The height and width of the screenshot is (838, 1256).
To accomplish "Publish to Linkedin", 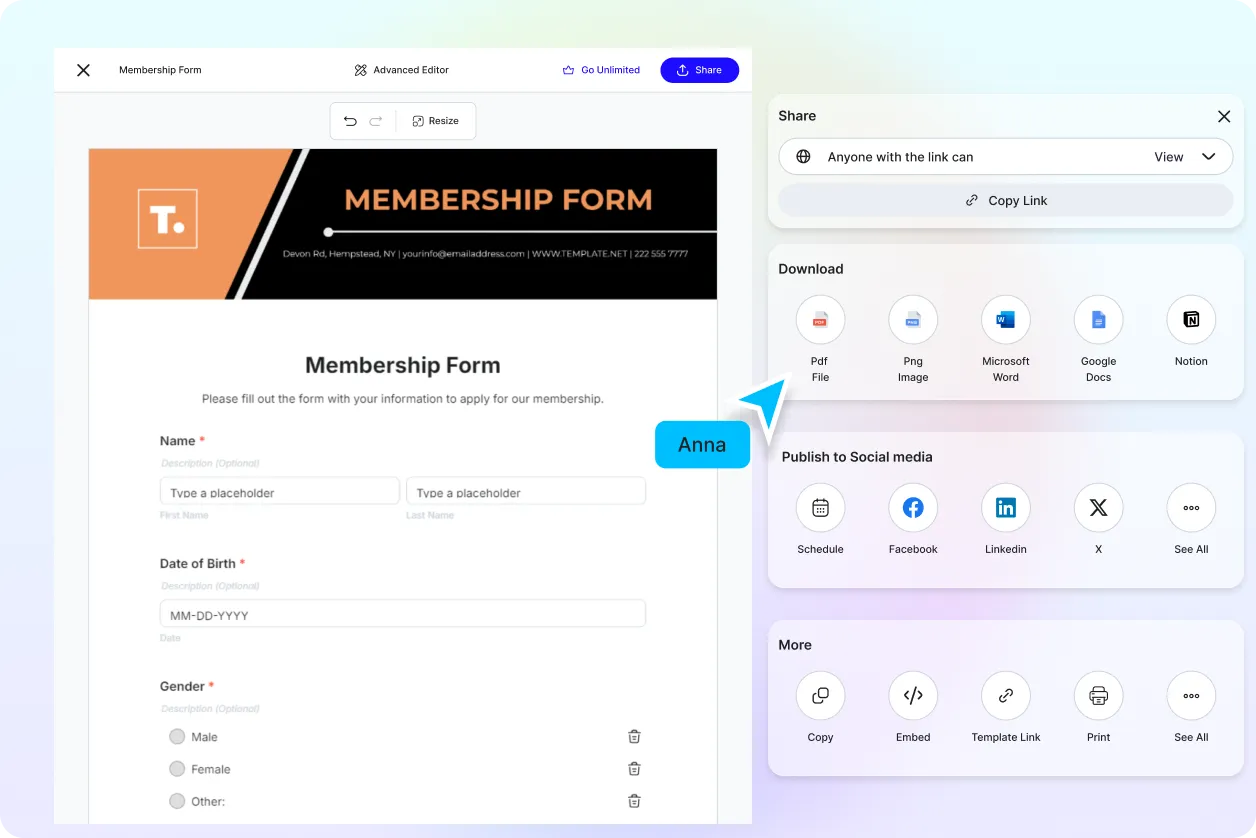I will coord(1005,508).
